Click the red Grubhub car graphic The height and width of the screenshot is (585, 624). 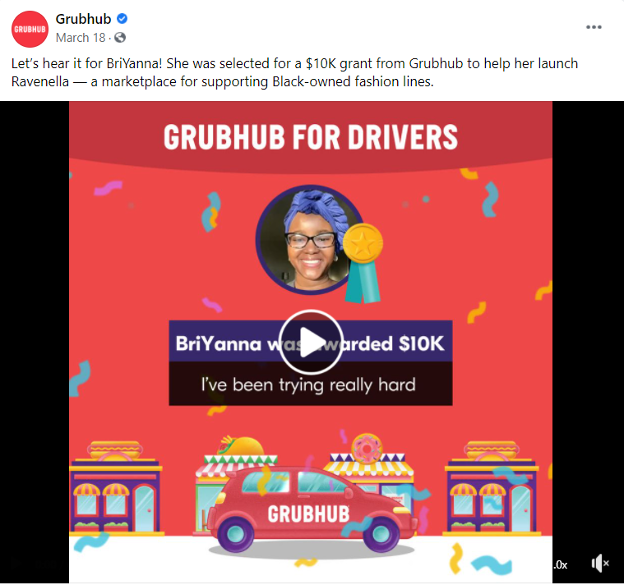click(x=312, y=509)
